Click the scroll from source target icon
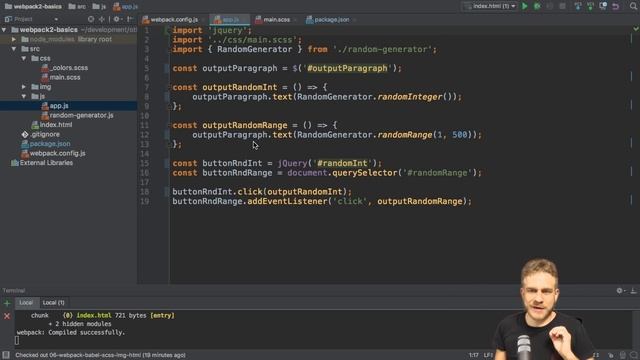Screen dimensions: 640x360 [x=91, y=19]
